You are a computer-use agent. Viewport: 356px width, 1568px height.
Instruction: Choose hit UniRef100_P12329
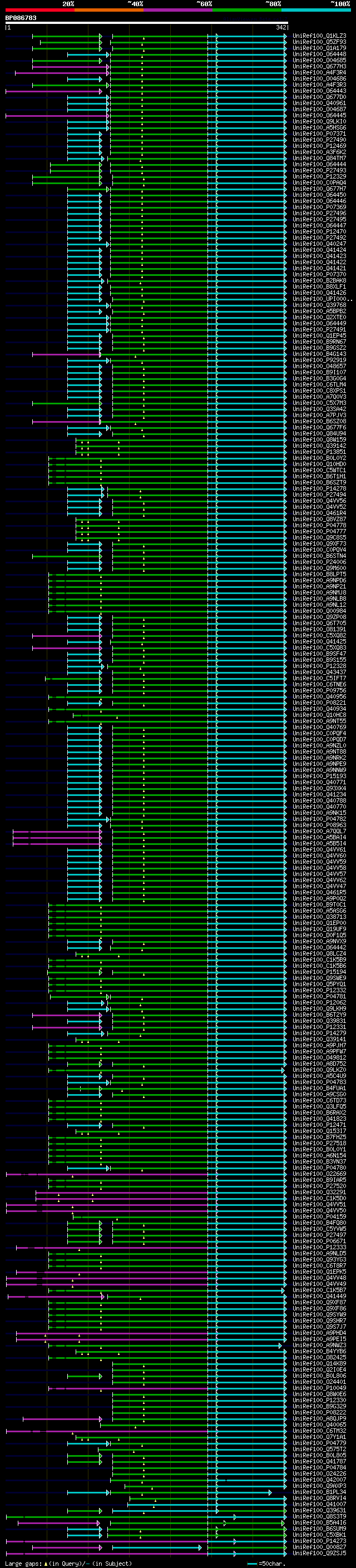pyautogui.click(x=319, y=177)
